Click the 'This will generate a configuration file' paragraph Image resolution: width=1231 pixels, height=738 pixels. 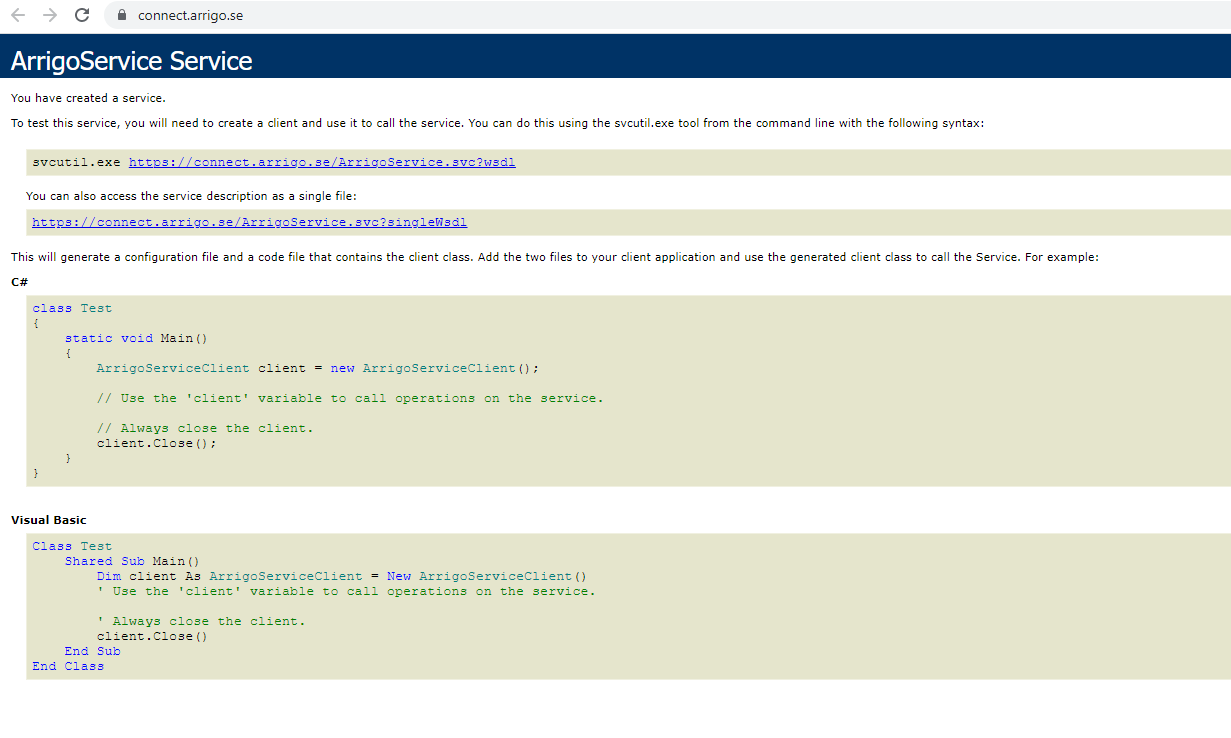[555, 257]
